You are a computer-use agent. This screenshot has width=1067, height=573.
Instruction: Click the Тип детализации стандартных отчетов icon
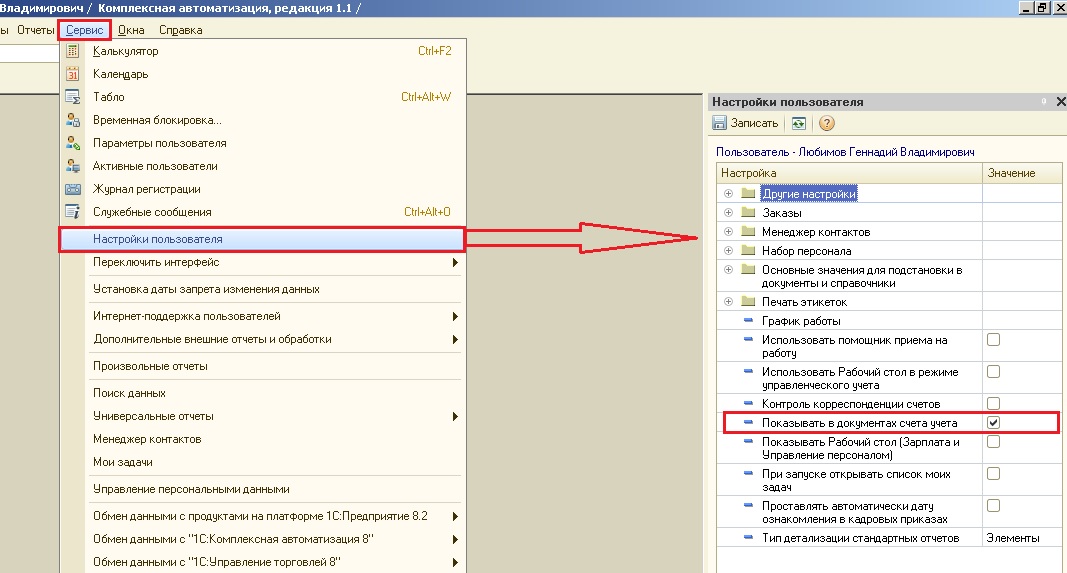(x=749, y=538)
